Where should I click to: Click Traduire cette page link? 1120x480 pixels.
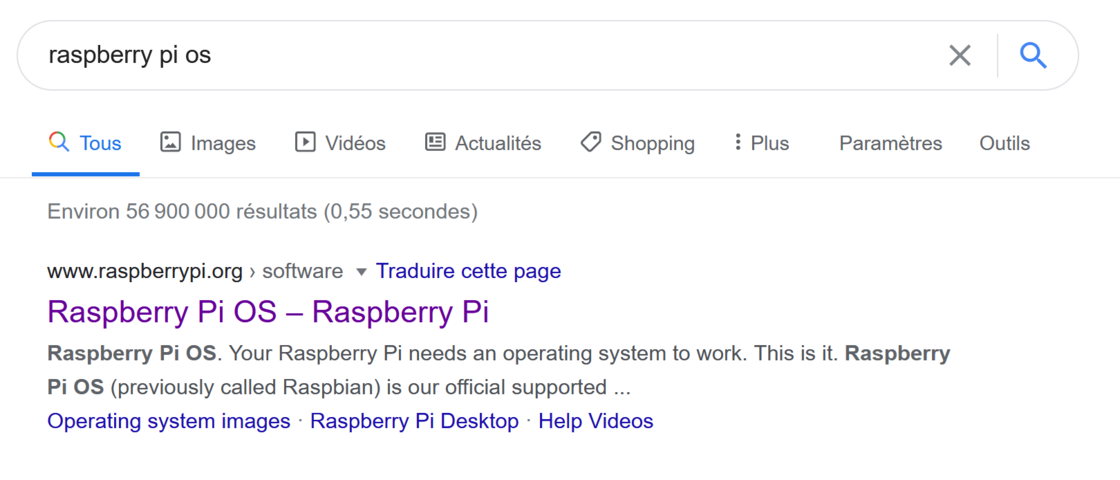tap(469, 271)
